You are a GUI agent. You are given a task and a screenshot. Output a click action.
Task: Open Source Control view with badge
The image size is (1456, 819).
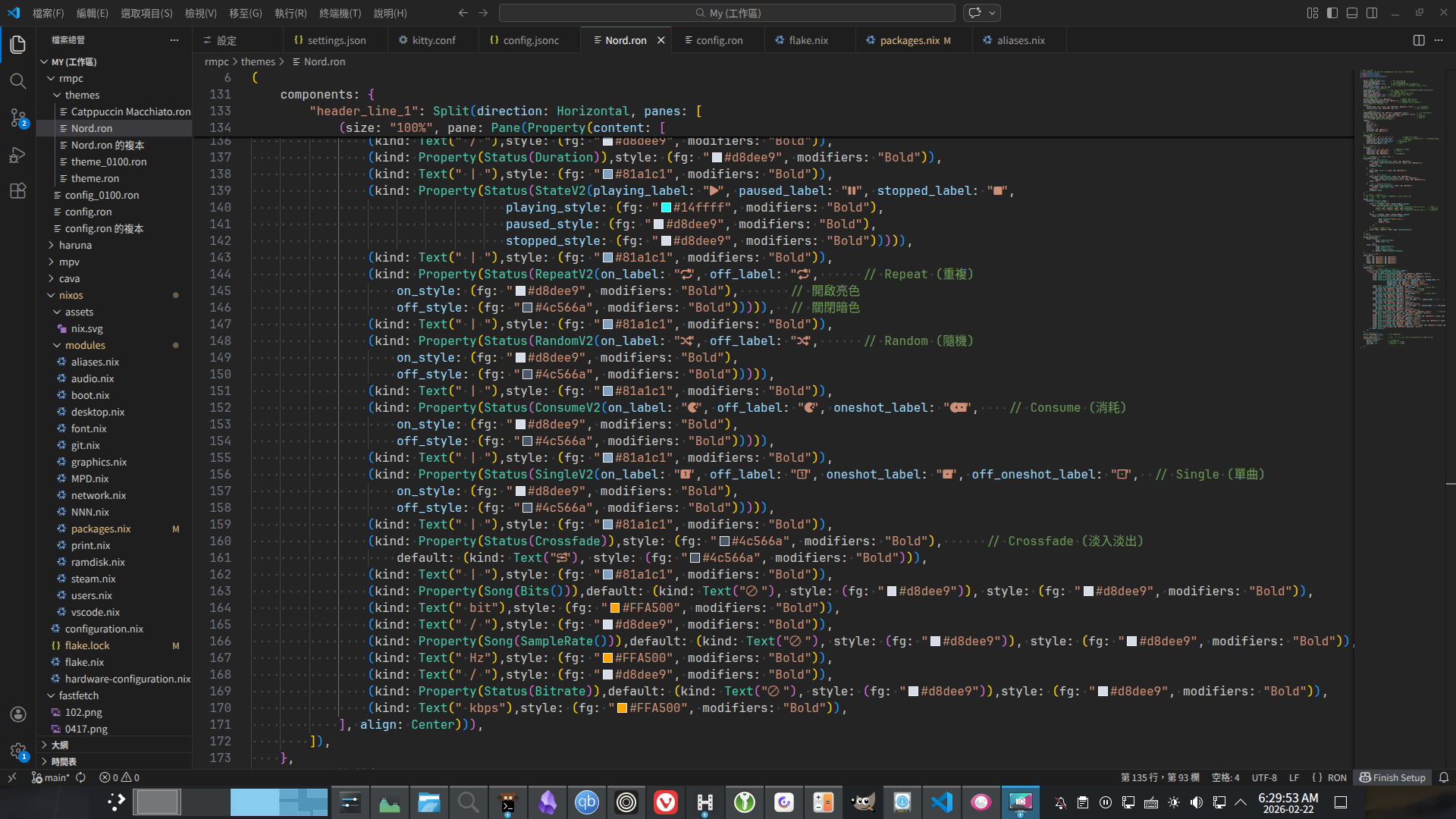[18, 118]
